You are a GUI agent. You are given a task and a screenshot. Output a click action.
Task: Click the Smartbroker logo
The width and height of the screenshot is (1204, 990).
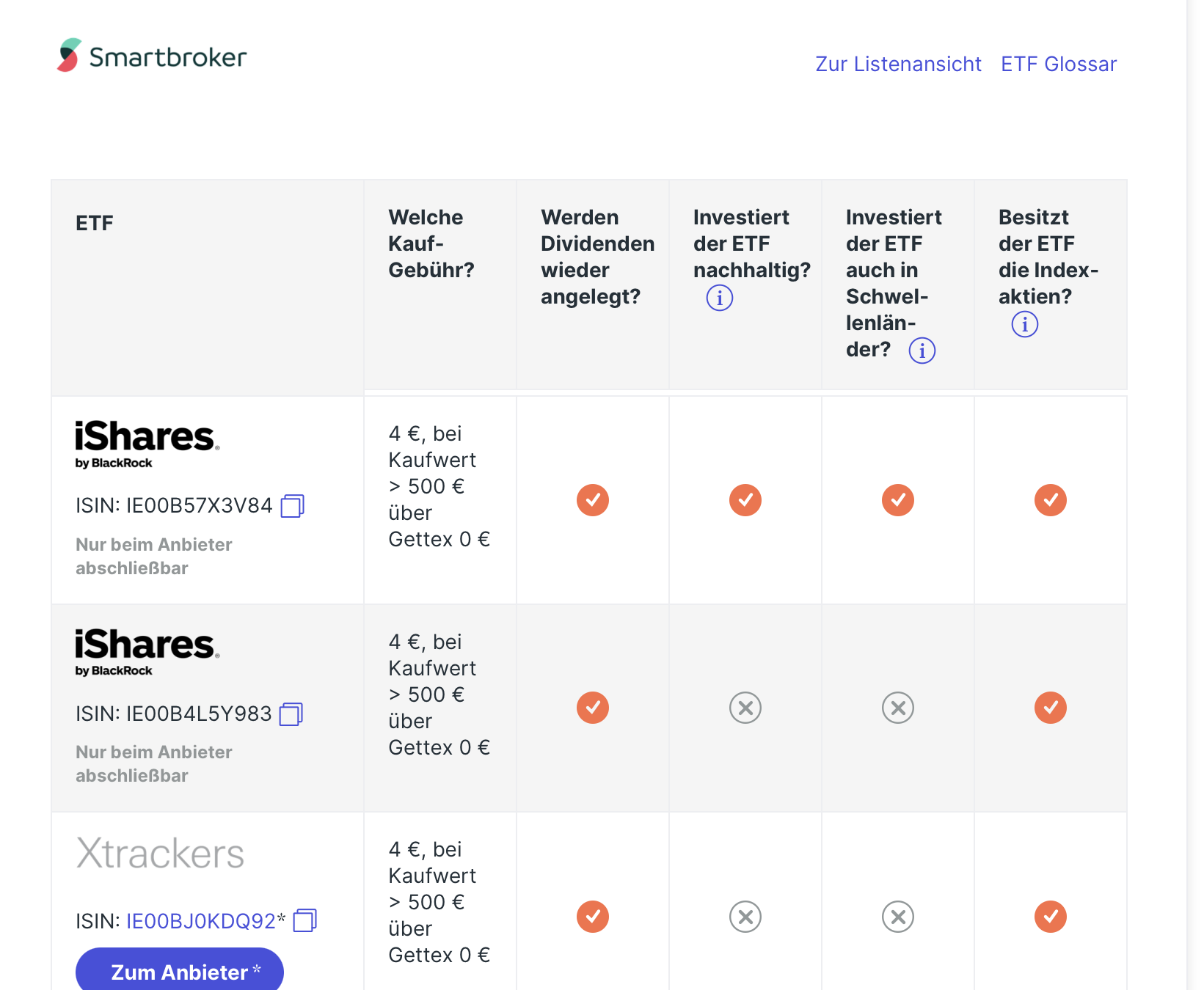click(x=152, y=56)
